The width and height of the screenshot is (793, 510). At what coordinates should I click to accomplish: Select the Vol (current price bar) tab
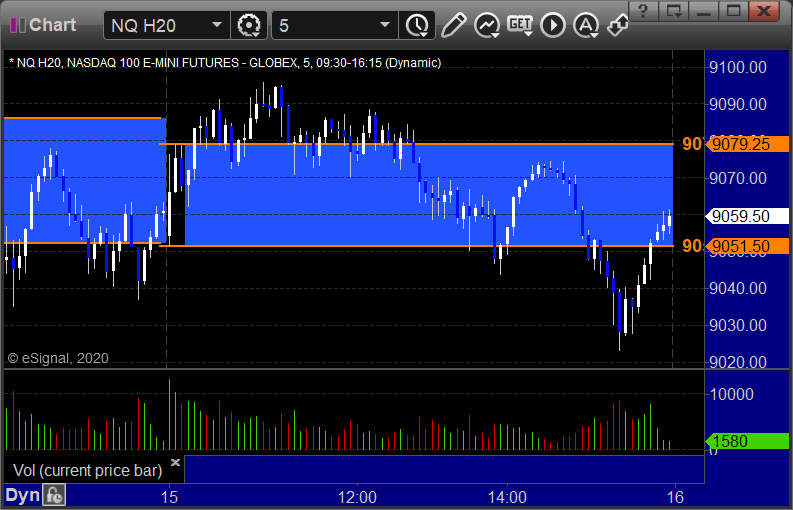(87, 471)
